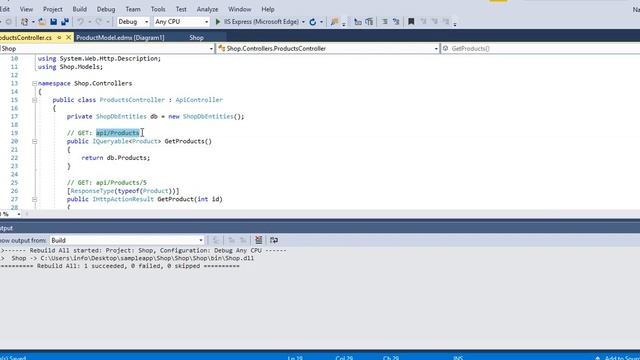Viewport: 640px width, 360px height.
Task: Click the Open File folder icon
Action: pos(42,22)
